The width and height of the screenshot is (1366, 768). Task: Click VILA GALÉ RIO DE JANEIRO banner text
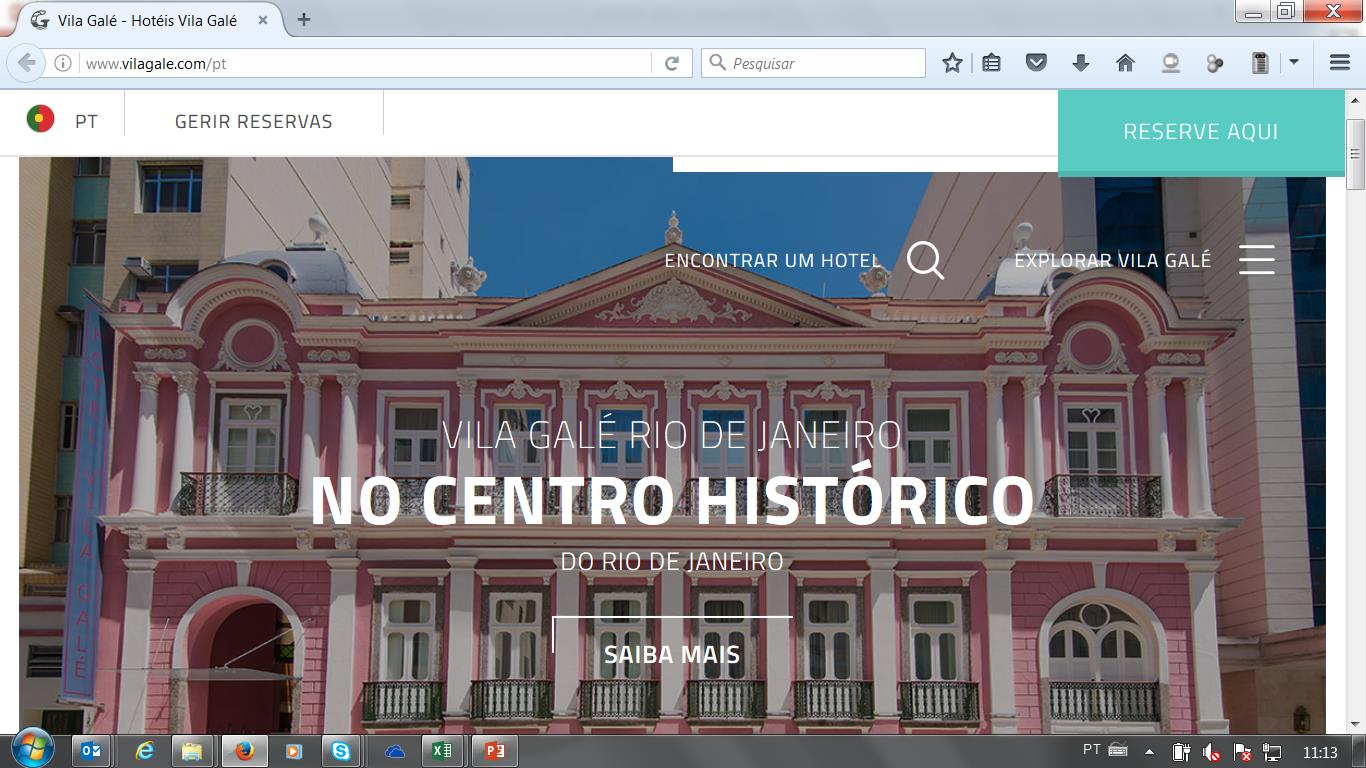(x=672, y=435)
